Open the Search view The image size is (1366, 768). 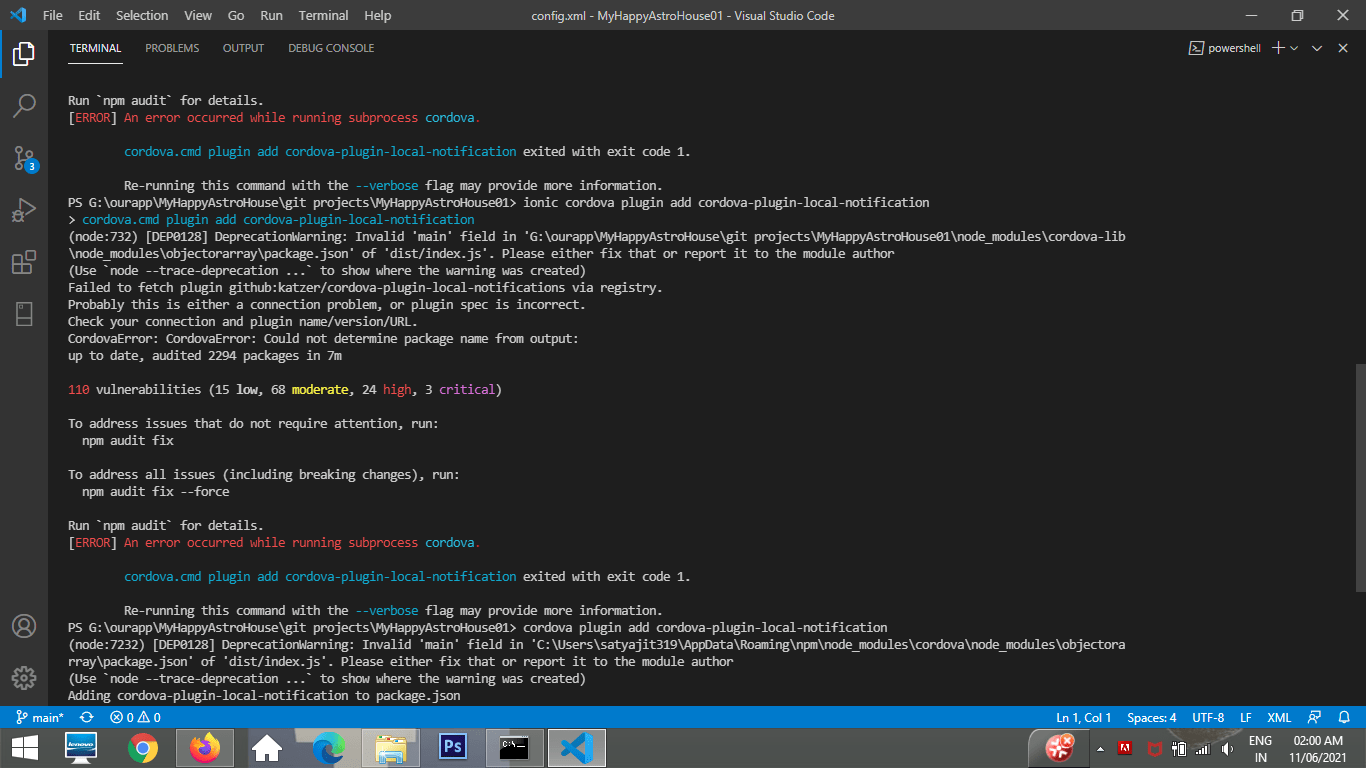[x=24, y=103]
